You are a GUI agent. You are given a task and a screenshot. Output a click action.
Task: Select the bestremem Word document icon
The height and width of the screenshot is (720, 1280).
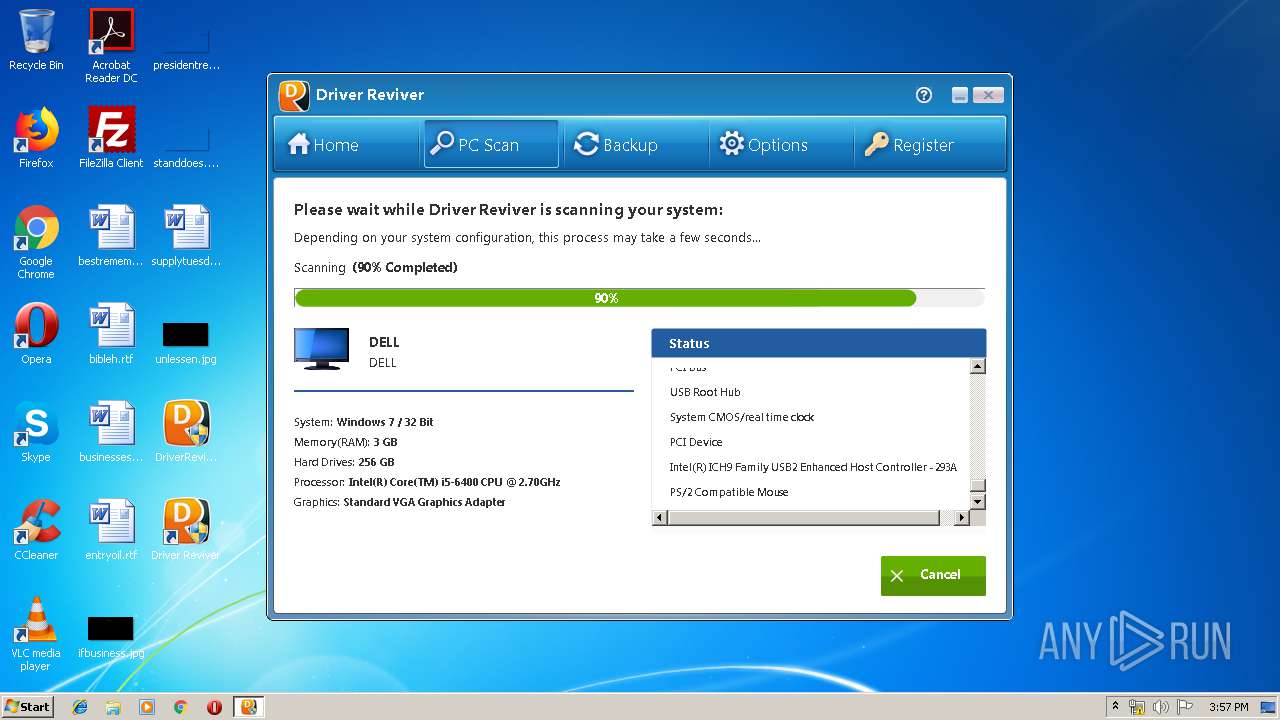pos(111,236)
